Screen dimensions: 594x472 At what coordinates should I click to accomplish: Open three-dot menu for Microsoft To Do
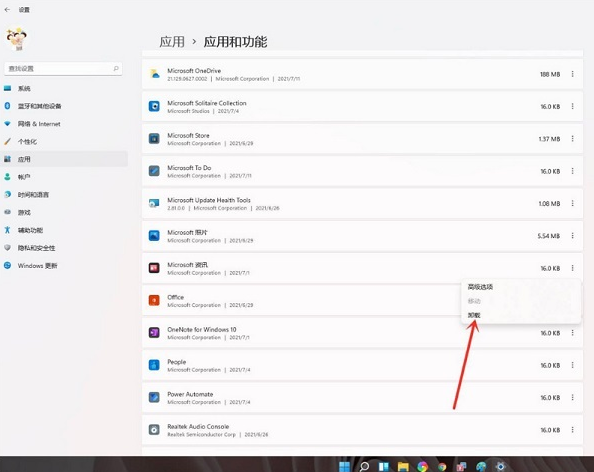pyautogui.click(x=572, y=171)
